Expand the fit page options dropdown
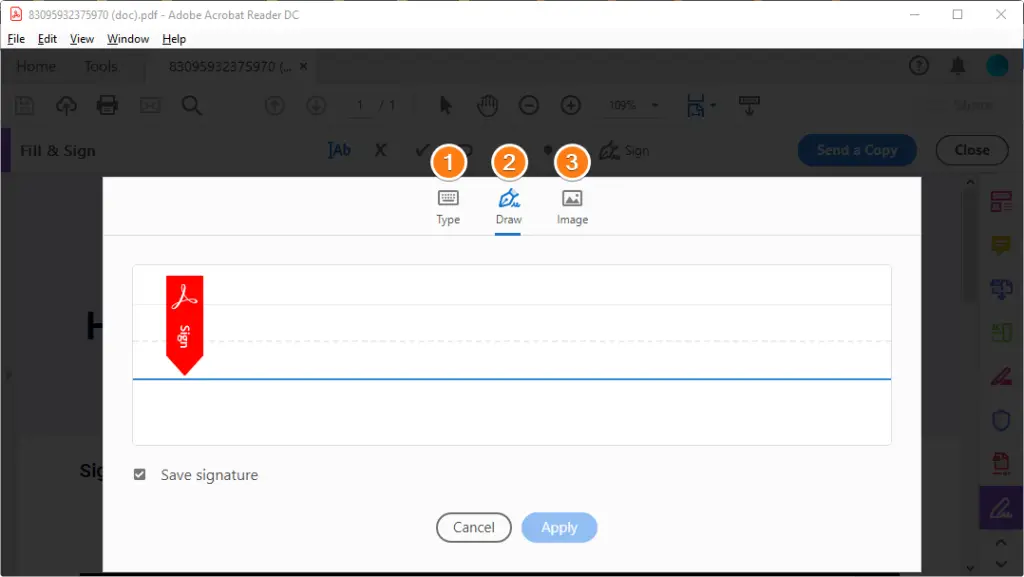 point(712,105)
